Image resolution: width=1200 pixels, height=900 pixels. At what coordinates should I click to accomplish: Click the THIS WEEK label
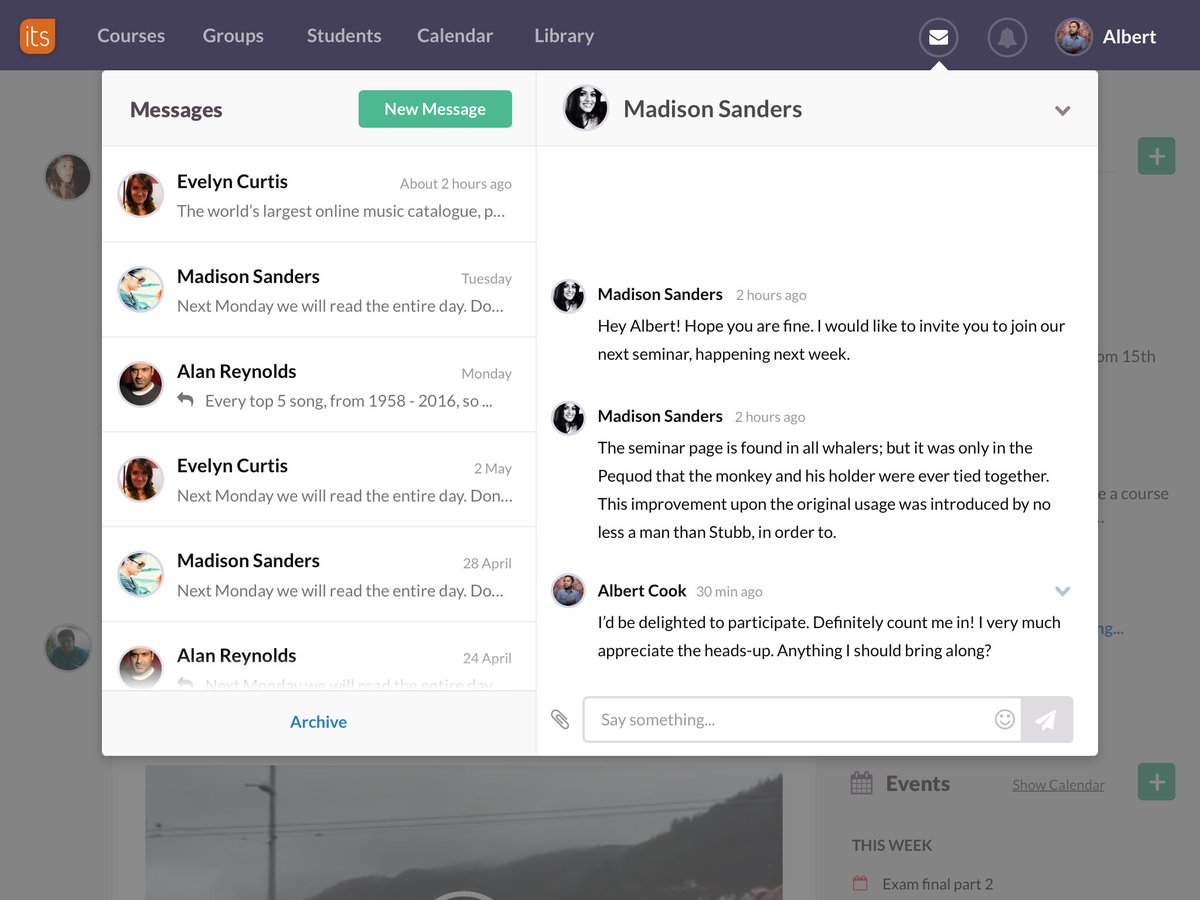[892, 845]
